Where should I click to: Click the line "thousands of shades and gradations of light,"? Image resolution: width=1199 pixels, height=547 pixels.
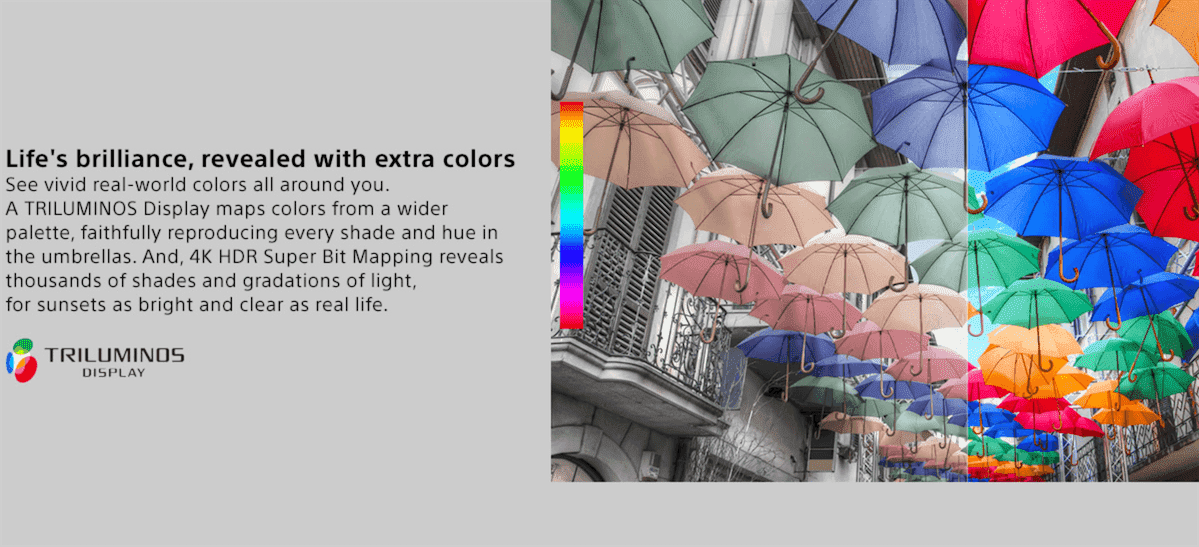coord(211,280)
